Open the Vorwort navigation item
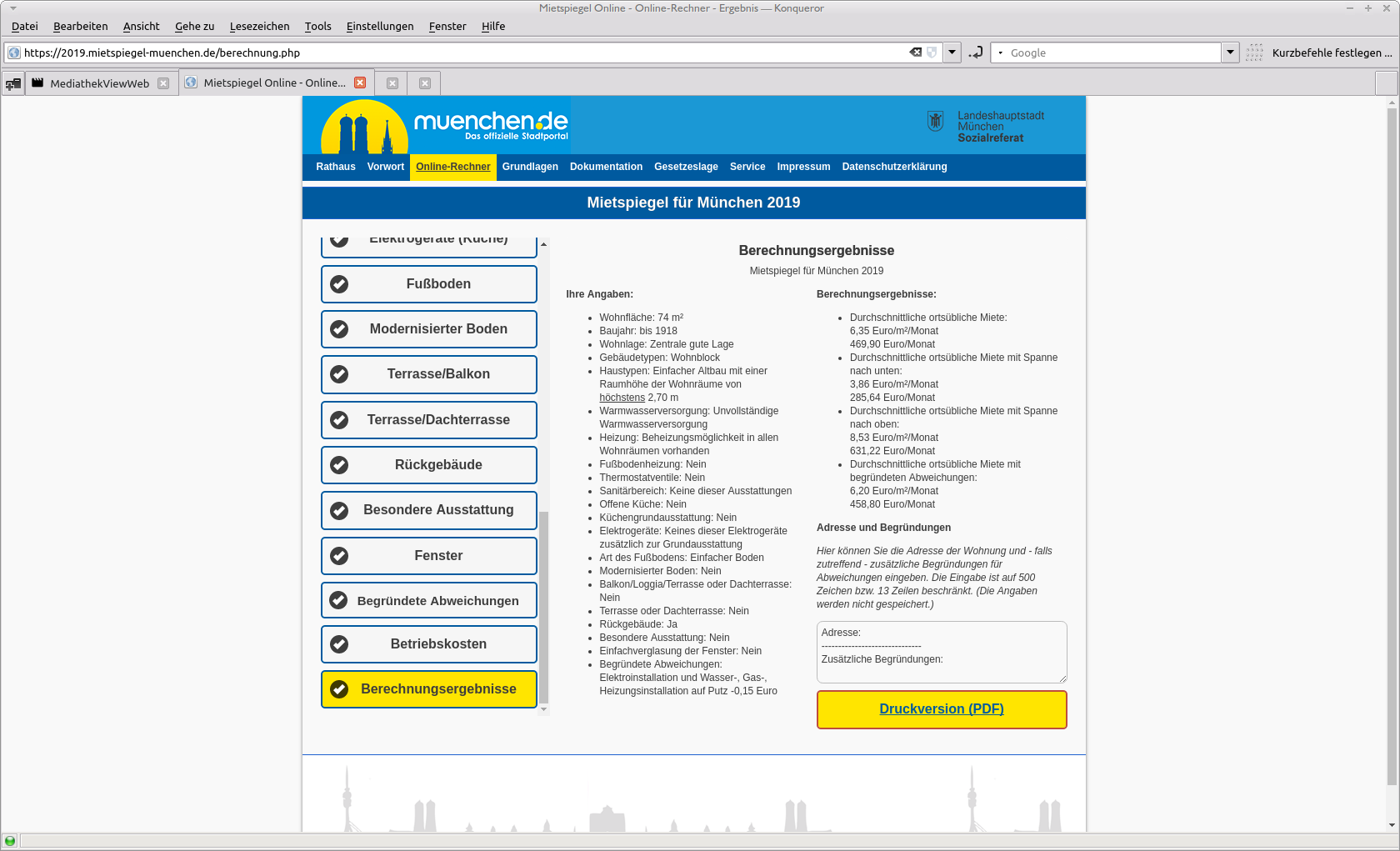 coord(386,167)
